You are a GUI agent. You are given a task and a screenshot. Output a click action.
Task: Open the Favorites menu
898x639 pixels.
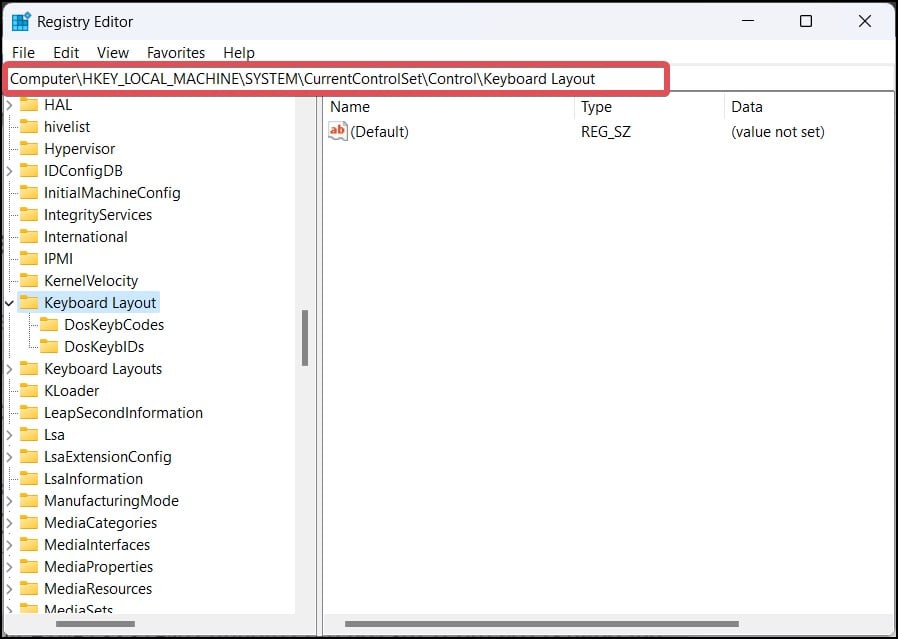coord(176,53)
